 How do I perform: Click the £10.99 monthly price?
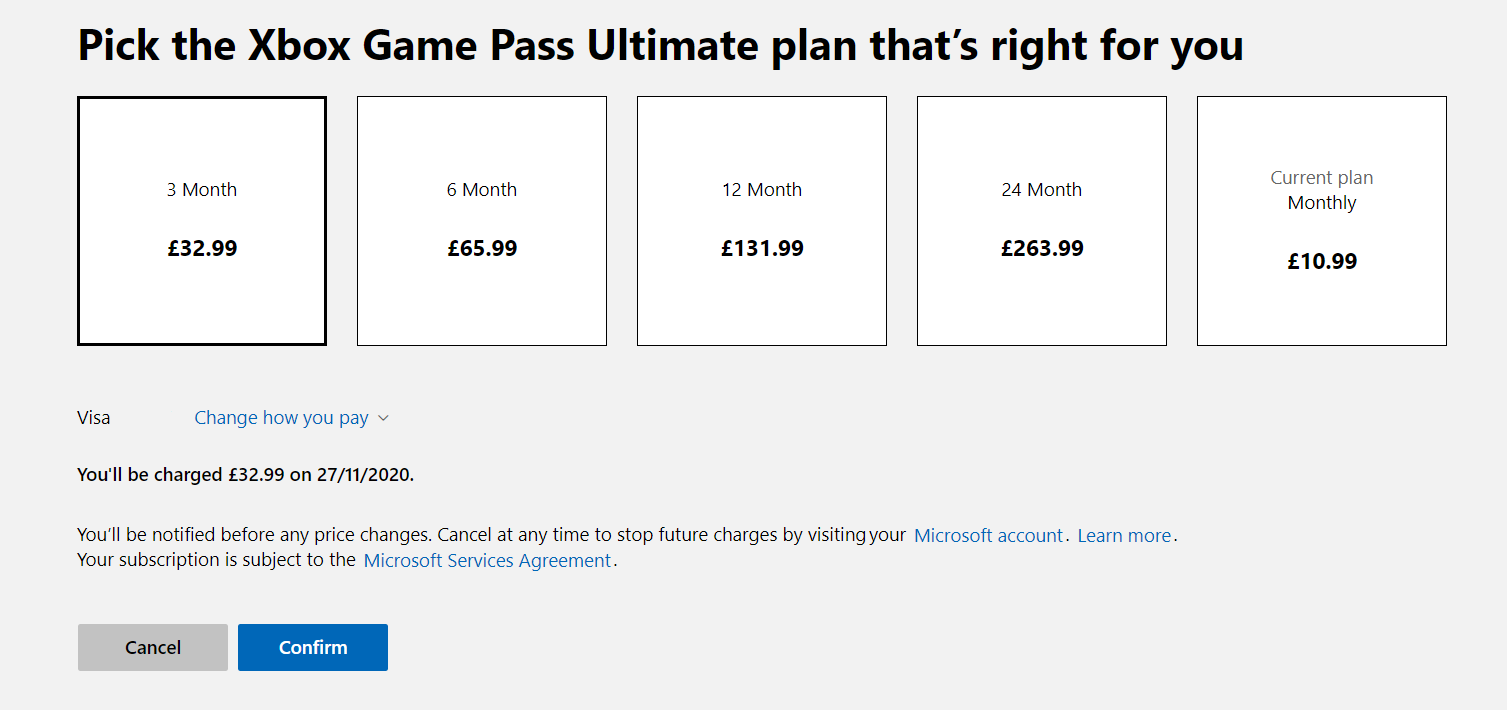pyautogui.click(x=1321, y=261)
